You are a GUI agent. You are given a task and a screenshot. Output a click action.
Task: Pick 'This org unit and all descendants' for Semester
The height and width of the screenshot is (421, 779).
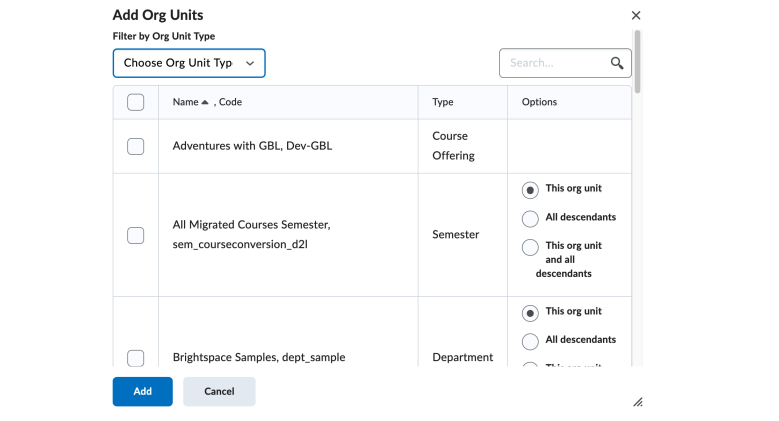pos(530,247)
